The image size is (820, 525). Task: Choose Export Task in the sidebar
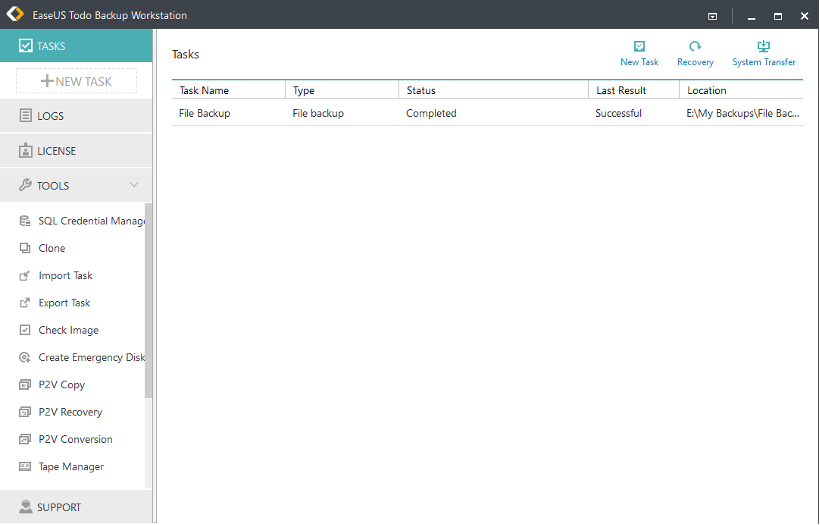click(64, 303)
